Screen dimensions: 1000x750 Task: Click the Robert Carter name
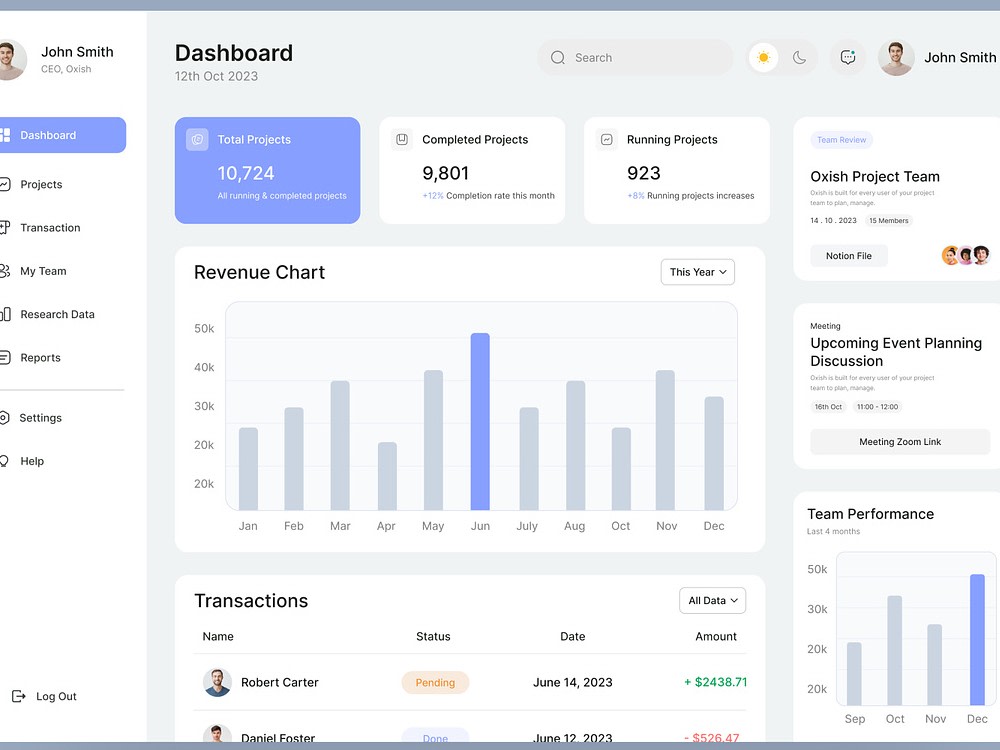[279, 682]
